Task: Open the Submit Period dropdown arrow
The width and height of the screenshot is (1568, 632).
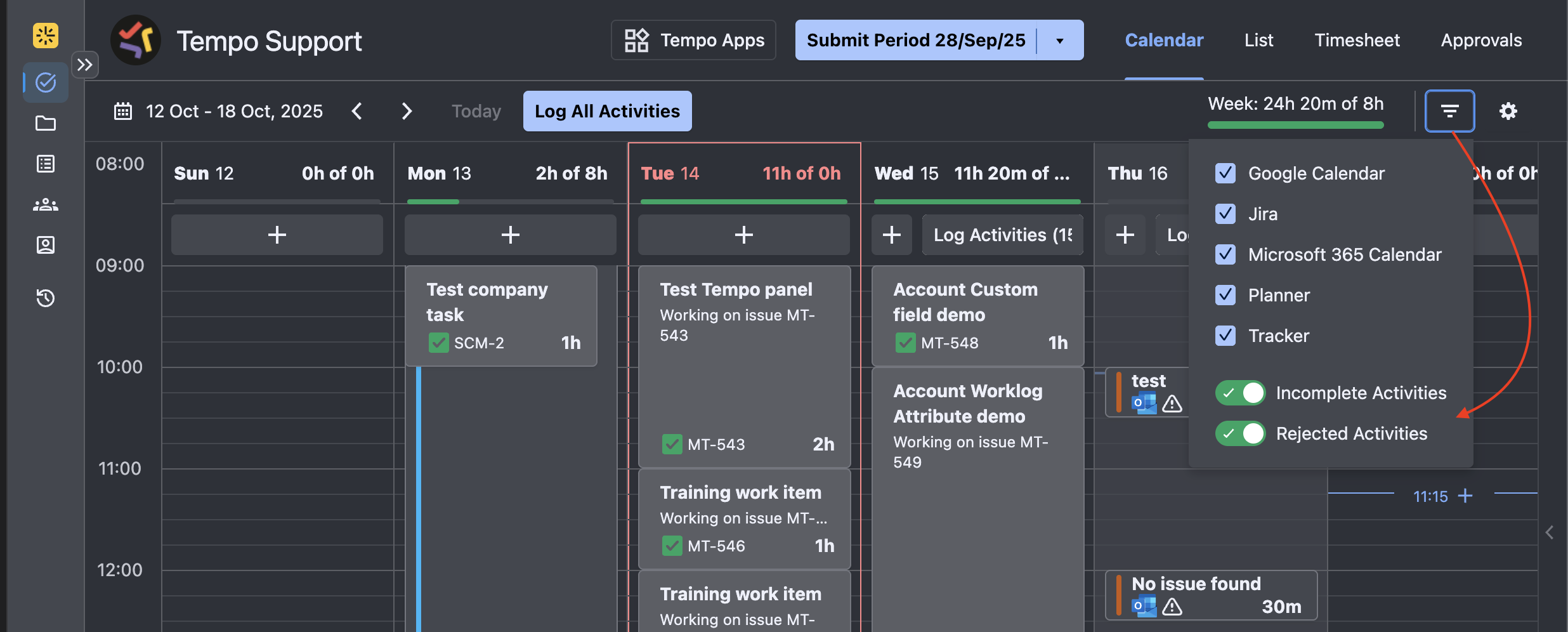Action: pos(1059,41)
